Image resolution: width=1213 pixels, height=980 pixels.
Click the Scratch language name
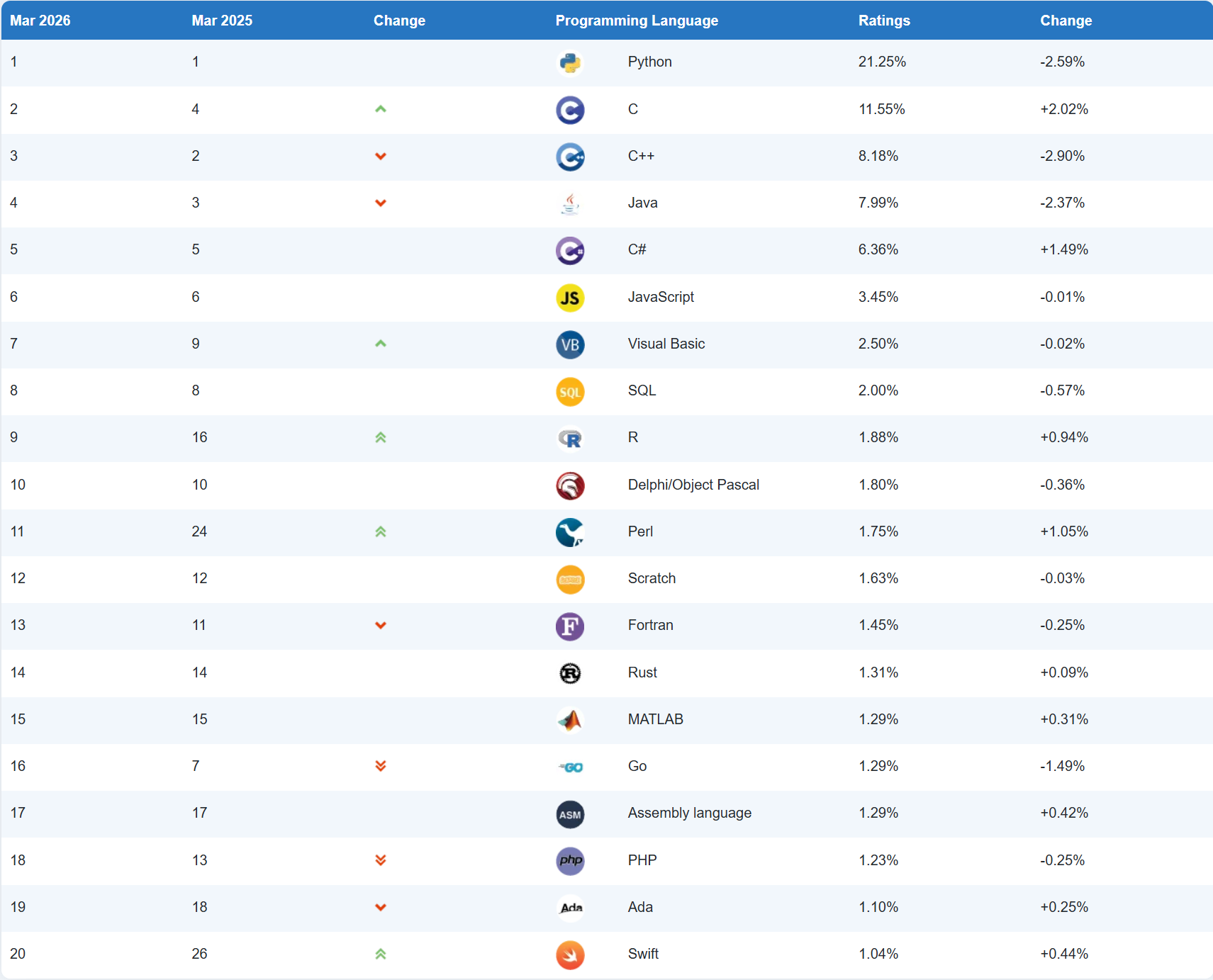pyautogui.click(x=652, y=578)
